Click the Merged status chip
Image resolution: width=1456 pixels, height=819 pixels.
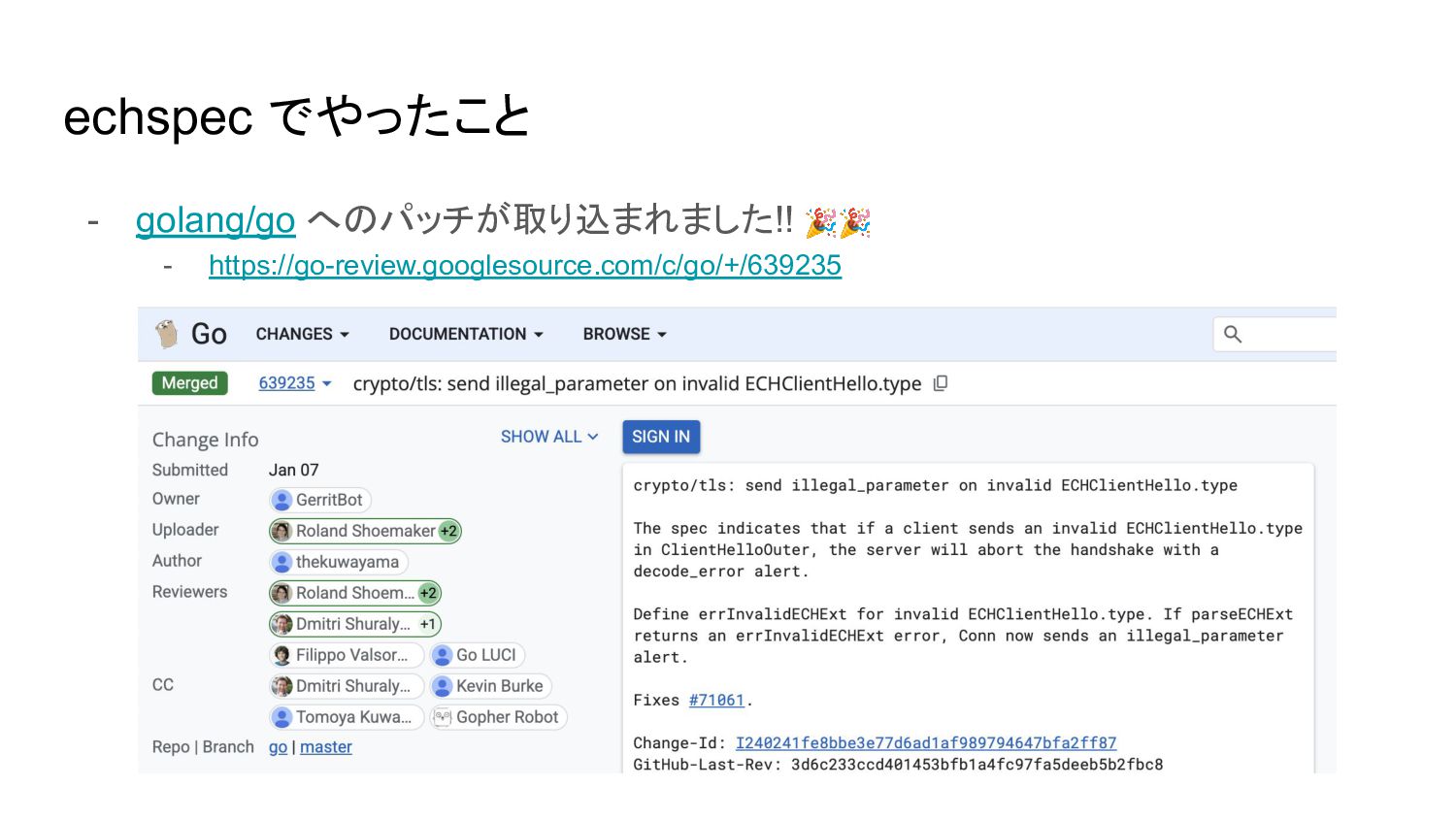click(190, 383)
